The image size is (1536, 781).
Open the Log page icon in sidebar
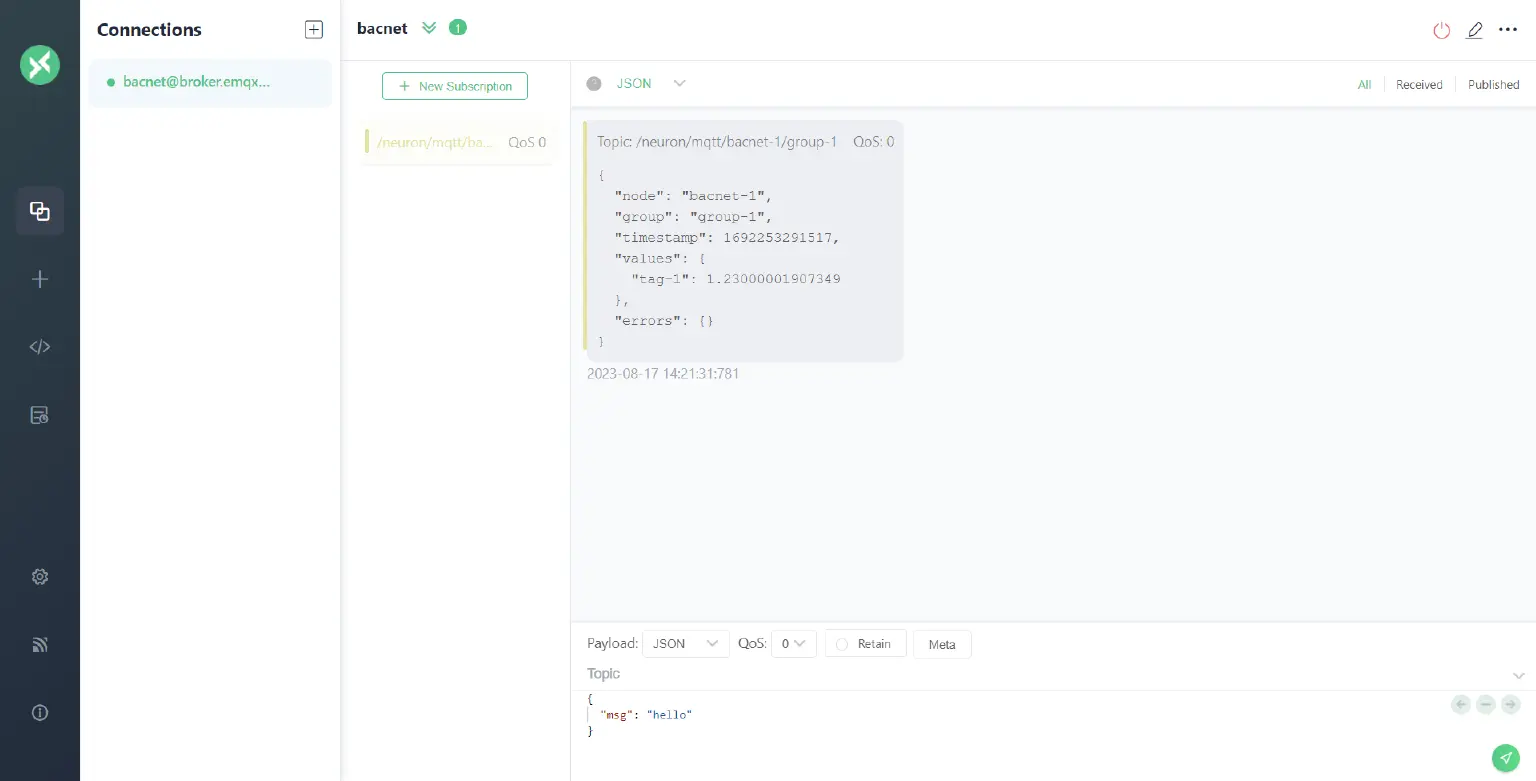coord(40,415)
